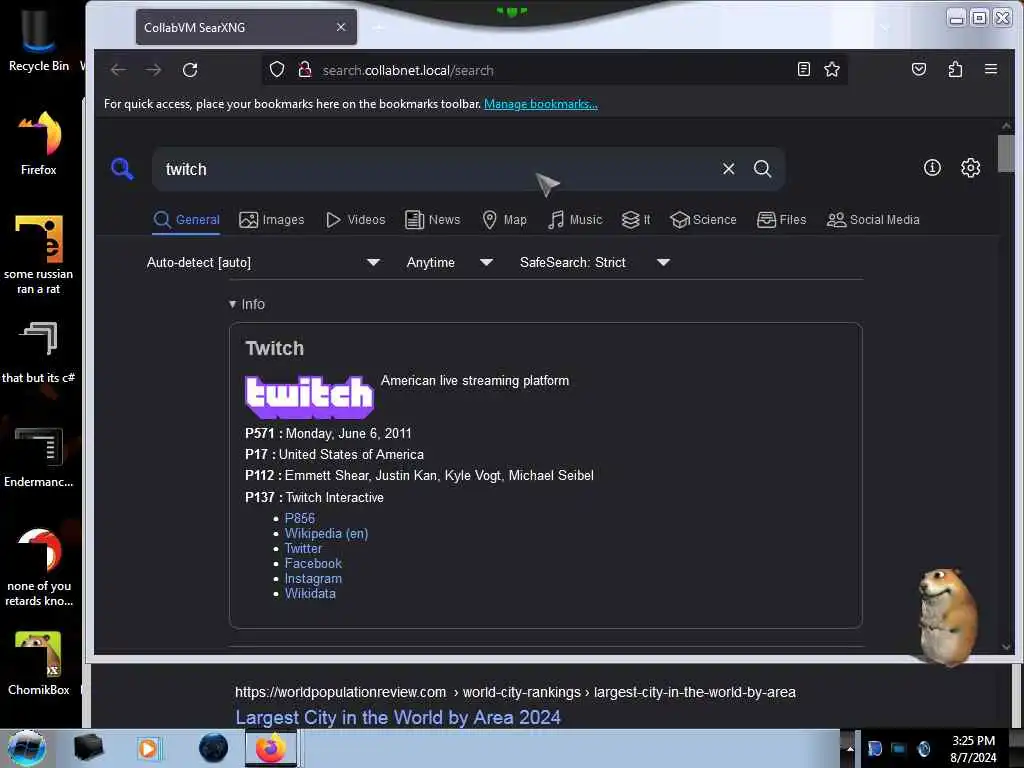The image size is (1024, 768).
Task: Select the Endermanc... desktop icon
Action: (39, 457)
